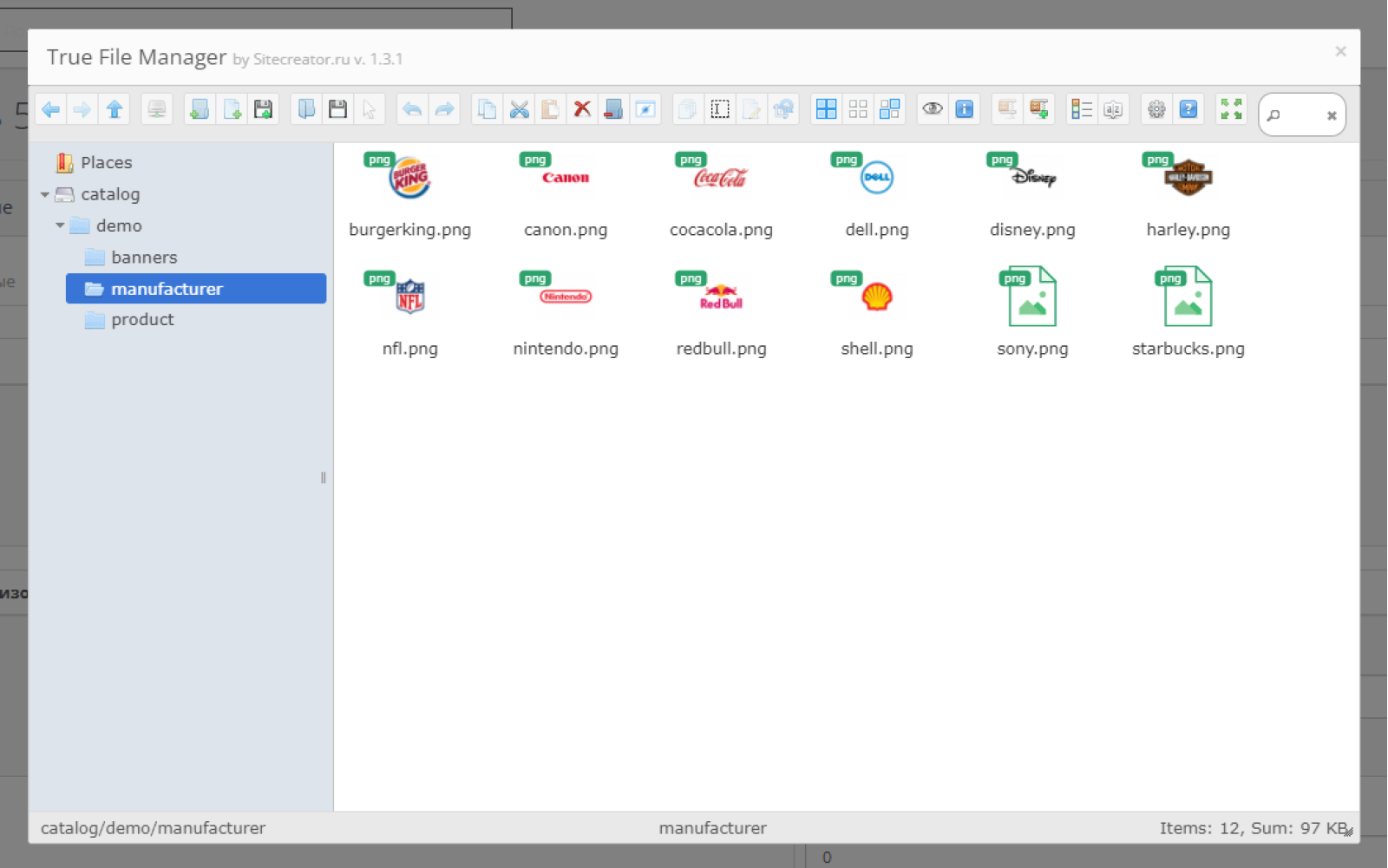Screen dimensions: 1388x868
Task: Toggle fullscreen with the green arrows icon
Action: (1231, 109)
